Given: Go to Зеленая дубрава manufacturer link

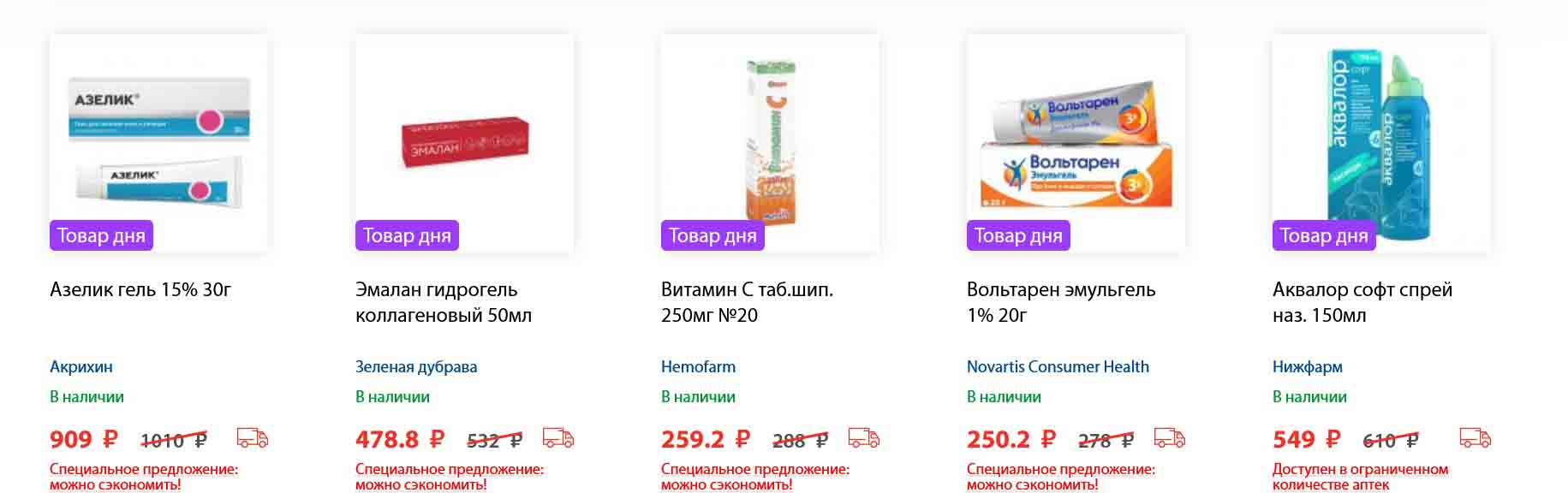Looking at the screenshot, I should (416, 366).
